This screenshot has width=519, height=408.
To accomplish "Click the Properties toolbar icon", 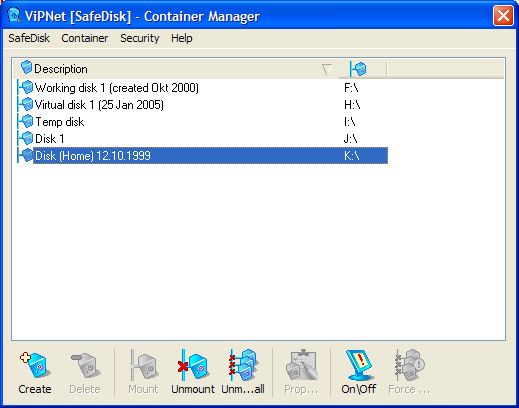I will pos(301,365).
